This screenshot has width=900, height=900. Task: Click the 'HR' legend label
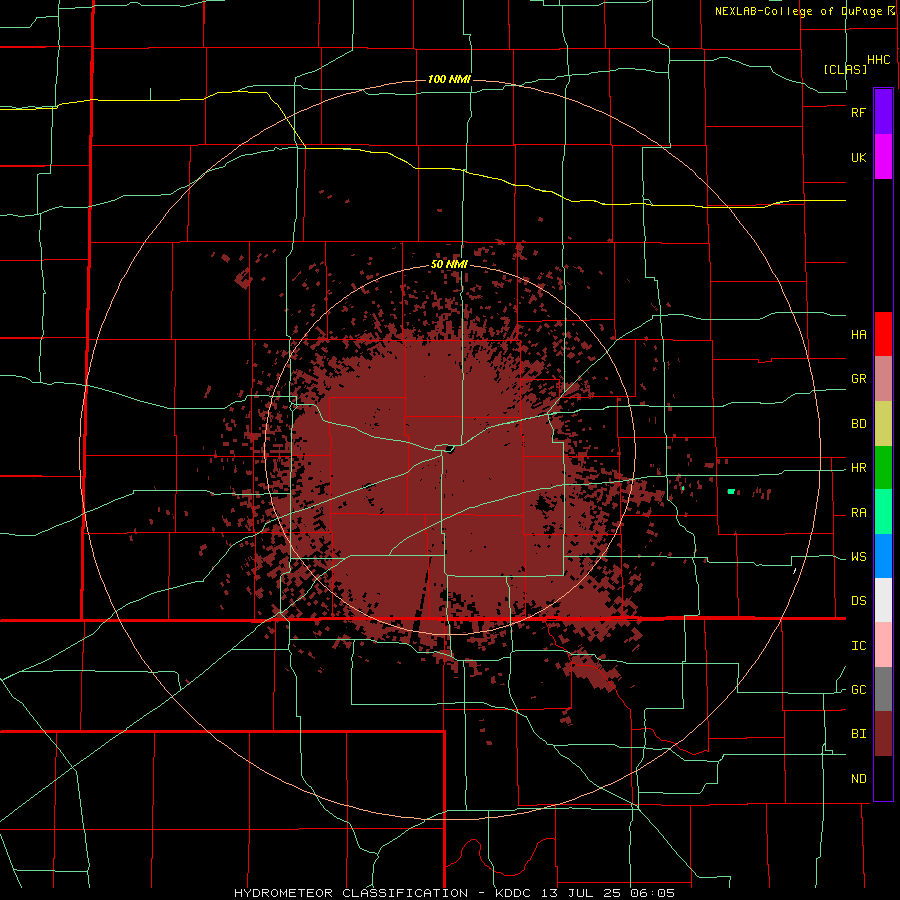tap(858, 468)
